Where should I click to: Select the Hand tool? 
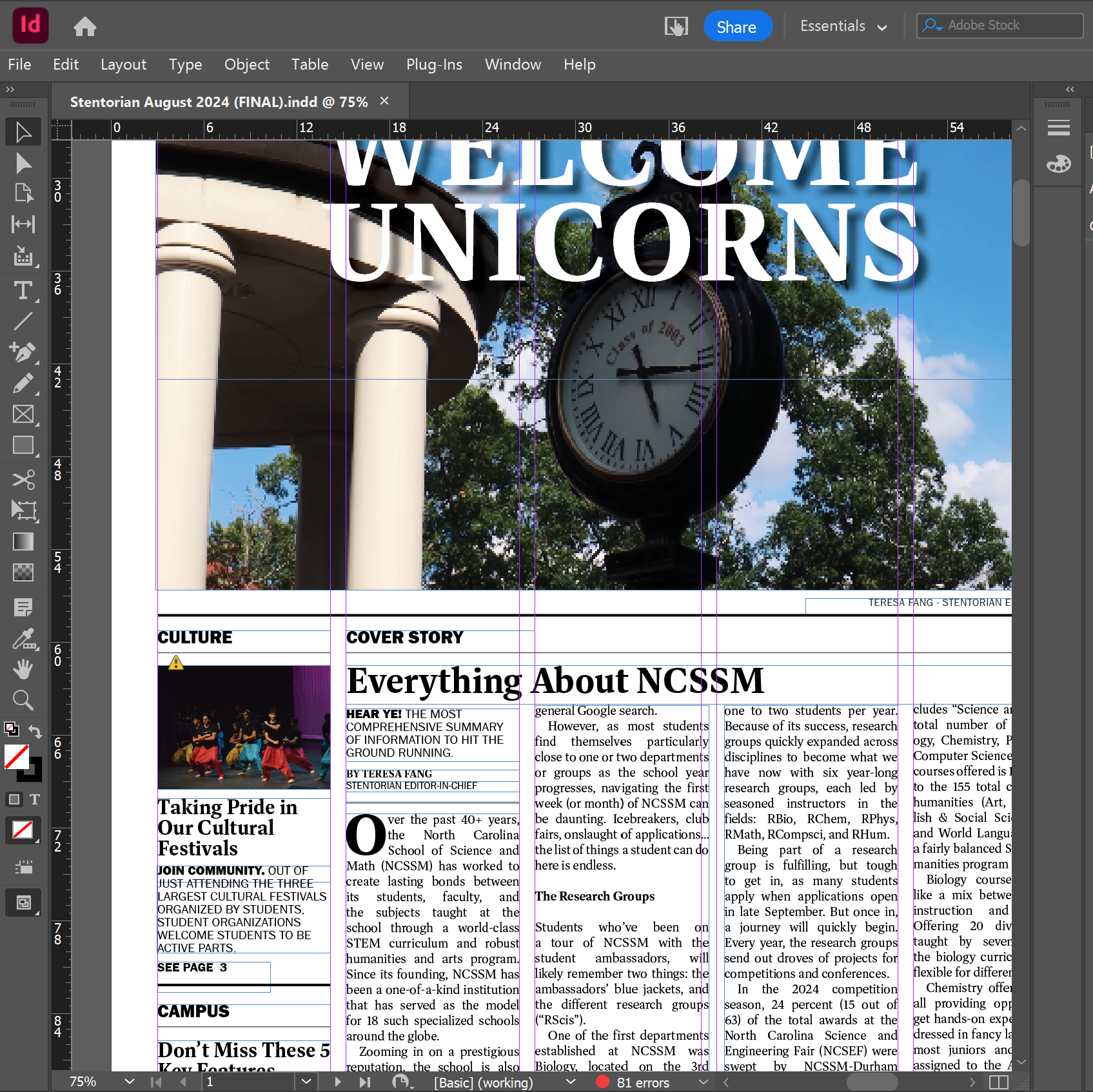(x=23, y=669)
